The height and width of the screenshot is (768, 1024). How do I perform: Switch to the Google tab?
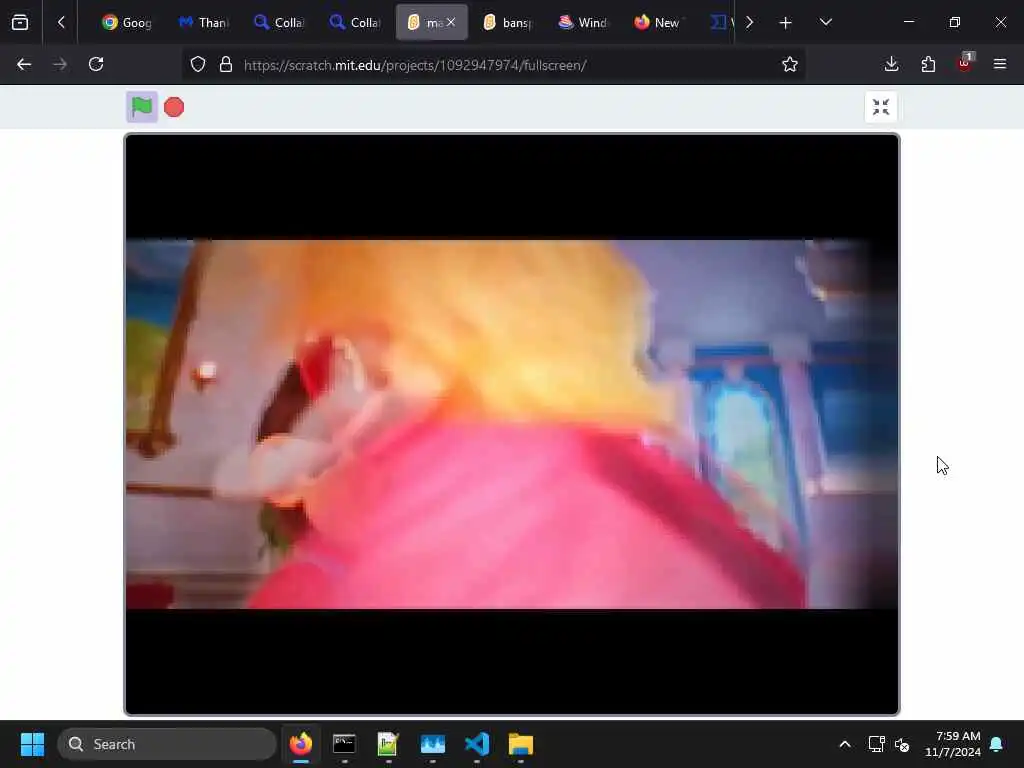pos(127,22)
